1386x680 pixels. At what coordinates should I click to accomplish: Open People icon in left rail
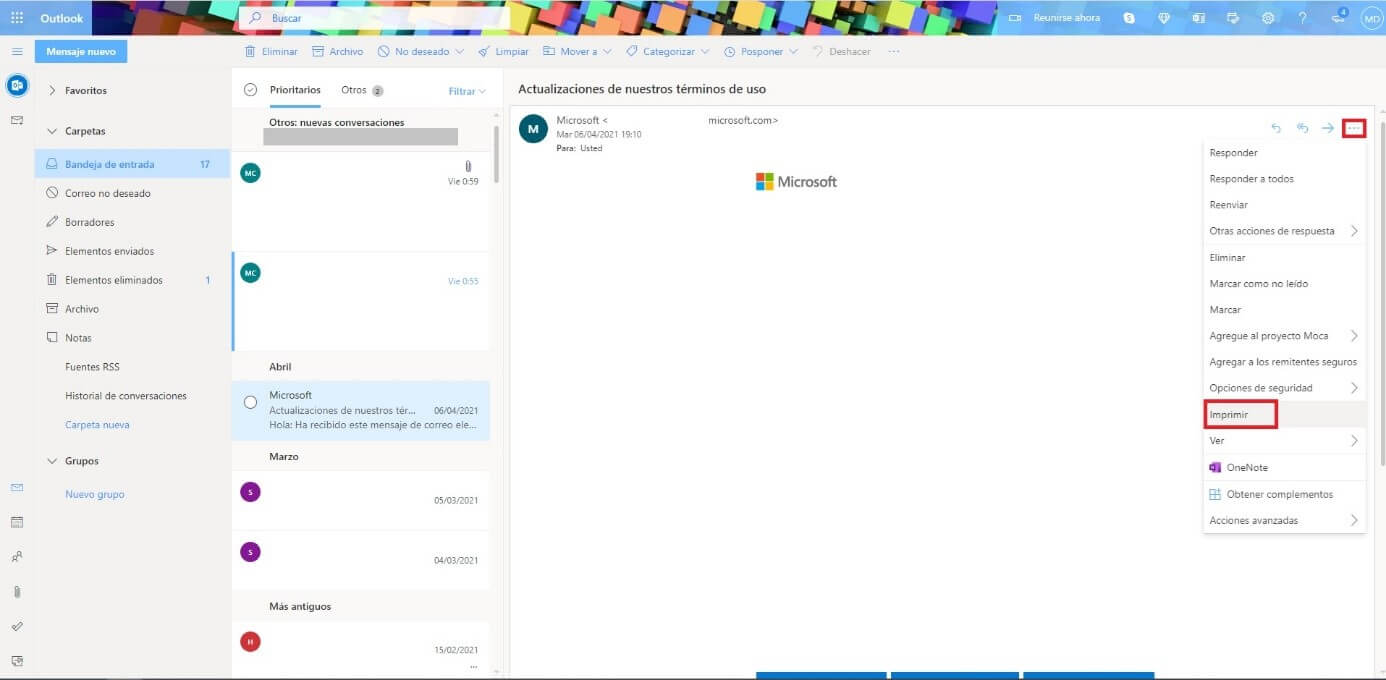coord(17,557)
